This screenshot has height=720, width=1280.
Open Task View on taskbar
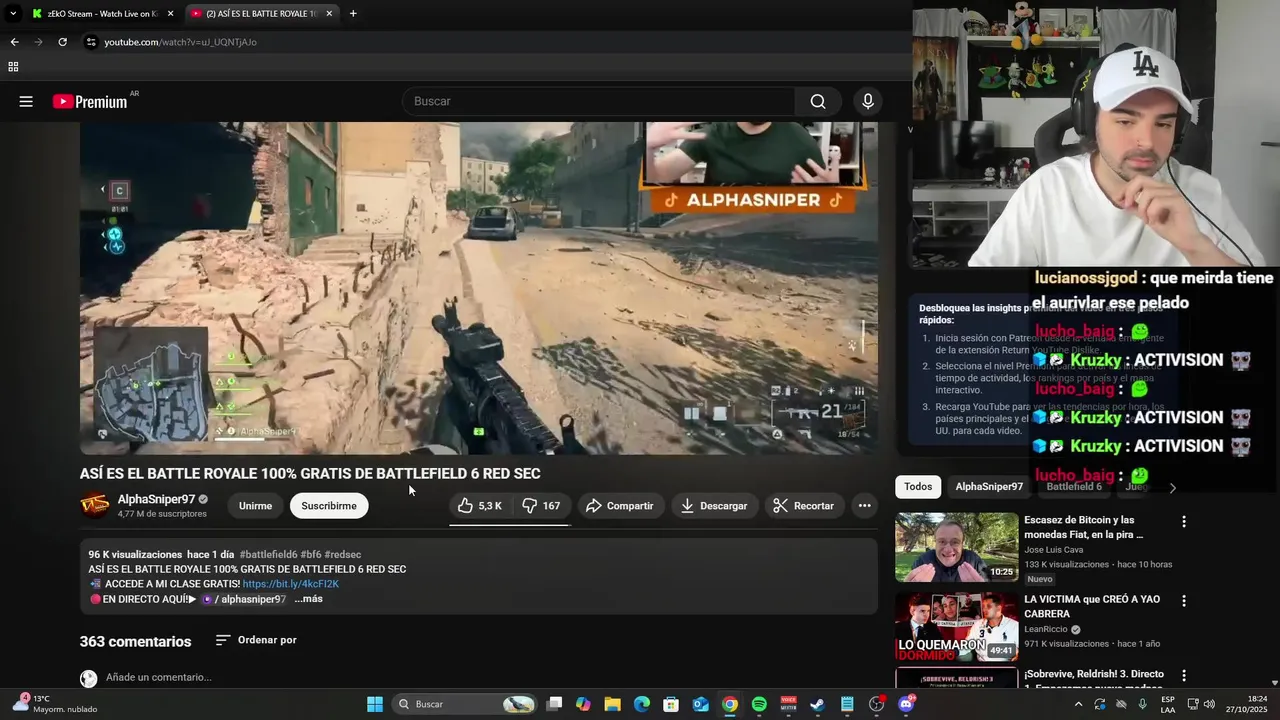point(555,704)
